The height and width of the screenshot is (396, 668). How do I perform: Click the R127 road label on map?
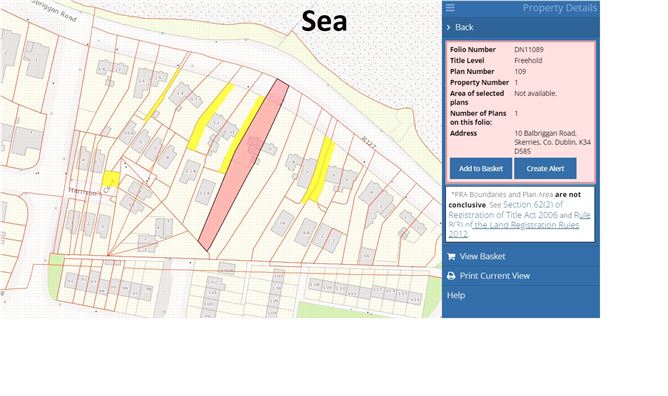369,142
